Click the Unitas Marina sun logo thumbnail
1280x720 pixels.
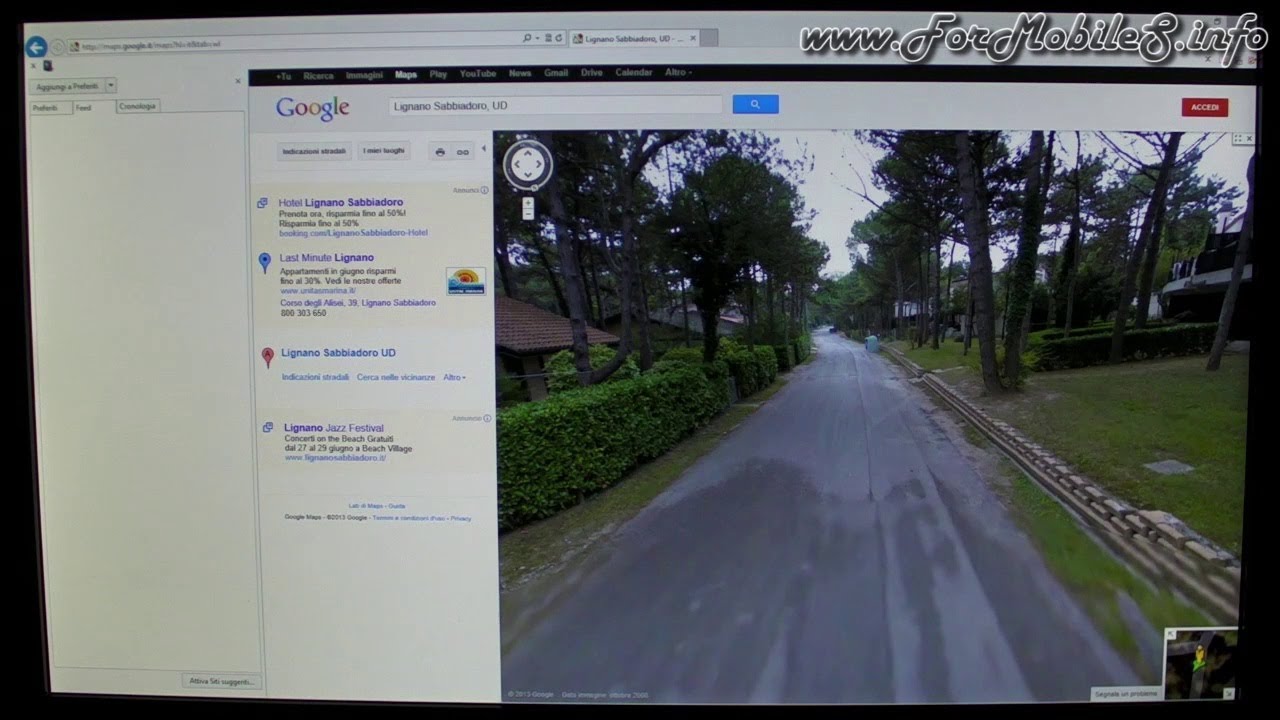click(x=466, y=281)
